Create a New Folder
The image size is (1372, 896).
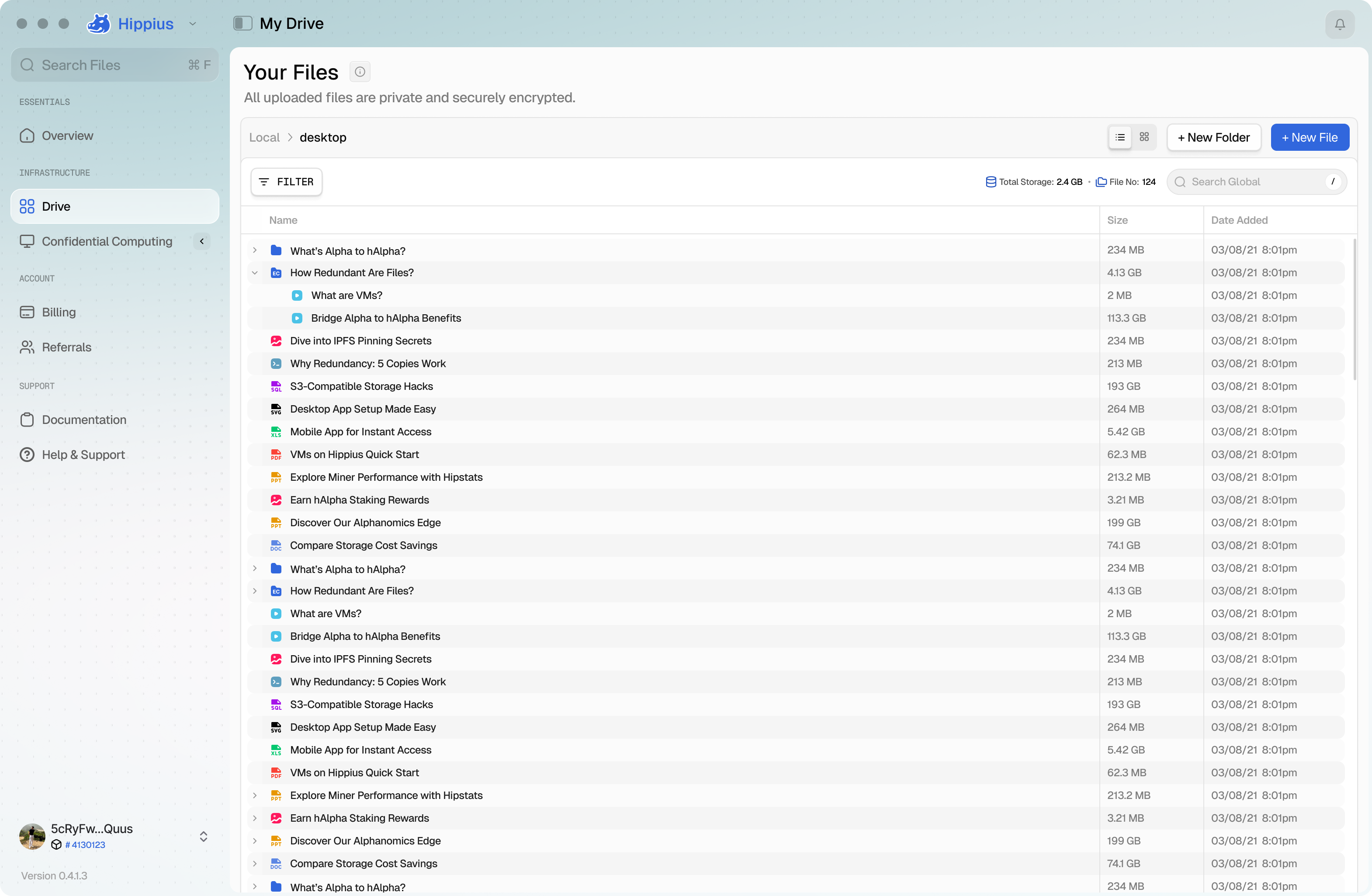1213,137
